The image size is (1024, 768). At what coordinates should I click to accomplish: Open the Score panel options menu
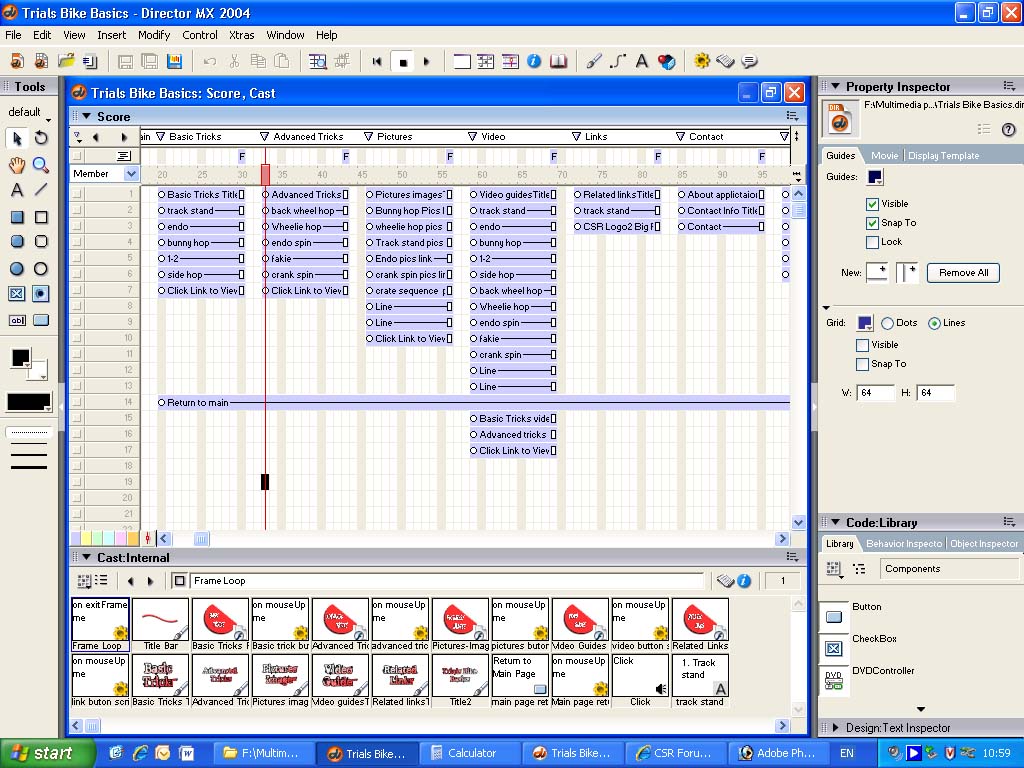(792, 116)
